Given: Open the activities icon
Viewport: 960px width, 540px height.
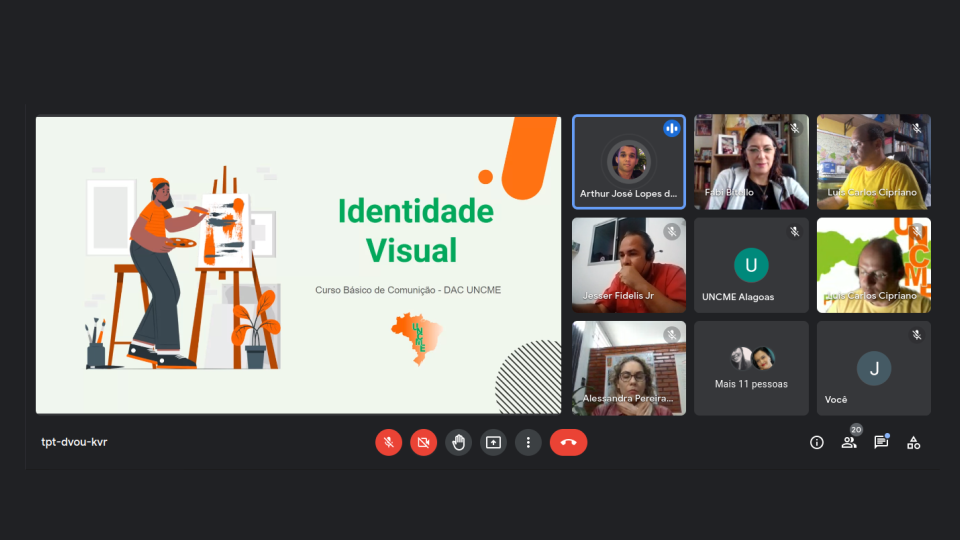Looking at the screenshot, I should tap(913, 442).
